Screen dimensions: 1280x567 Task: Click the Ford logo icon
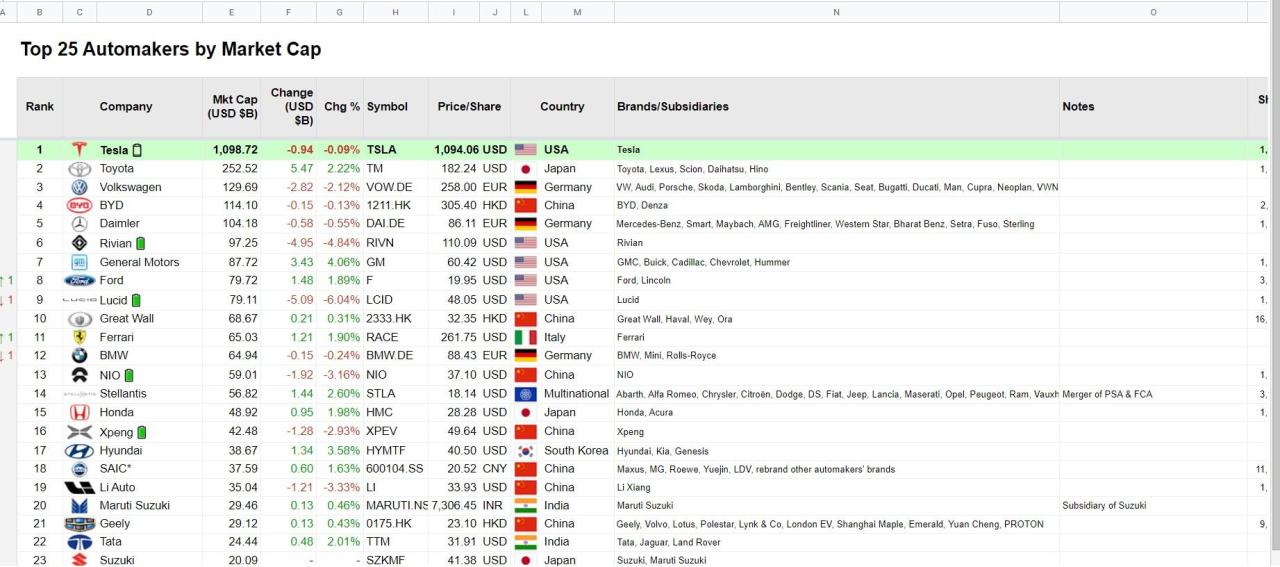[x=80, y=281]
